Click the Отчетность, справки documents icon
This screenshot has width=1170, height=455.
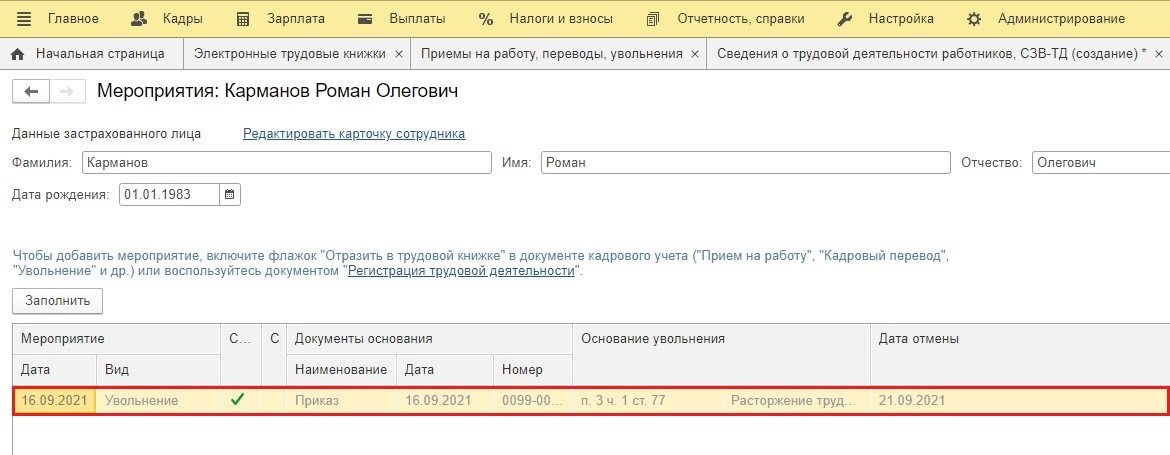(653, 19)
